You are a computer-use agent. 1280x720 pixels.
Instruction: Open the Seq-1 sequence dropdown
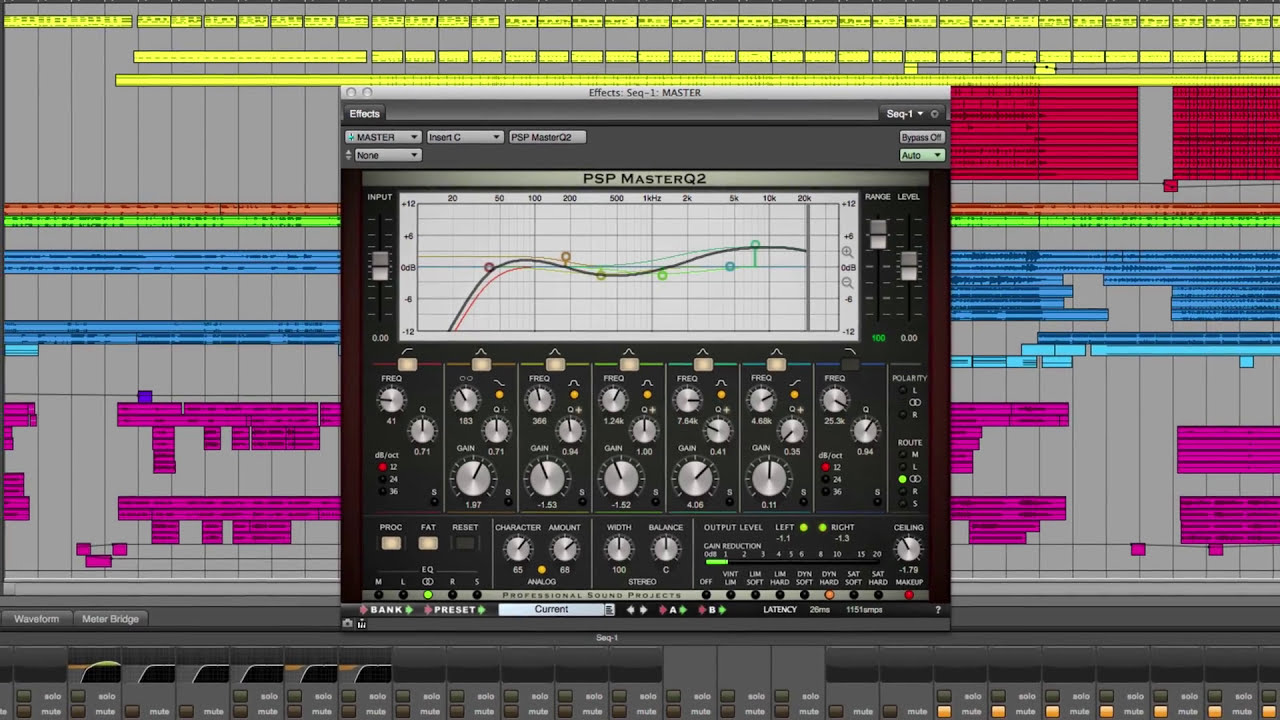pyautogui.click(x=905, y=114)
